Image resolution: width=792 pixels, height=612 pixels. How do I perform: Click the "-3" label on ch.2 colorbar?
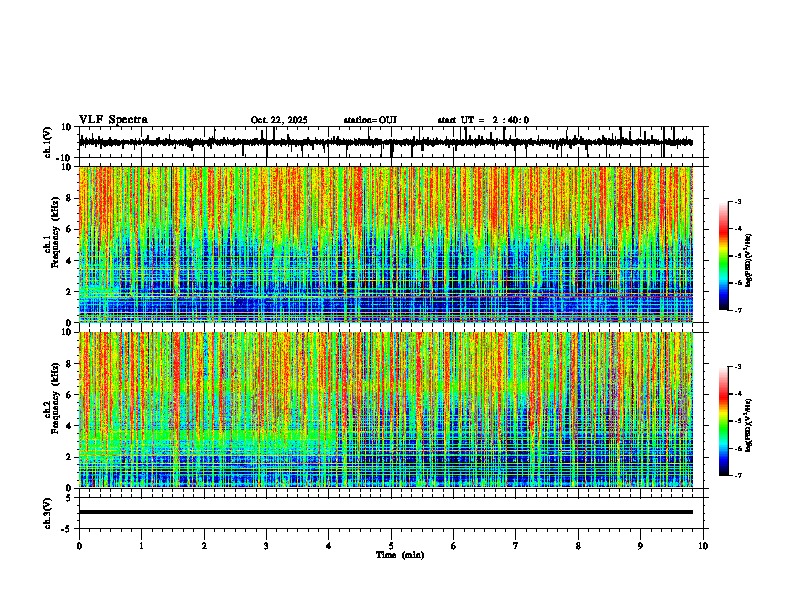pyautogui.click(x=737, y=367)
